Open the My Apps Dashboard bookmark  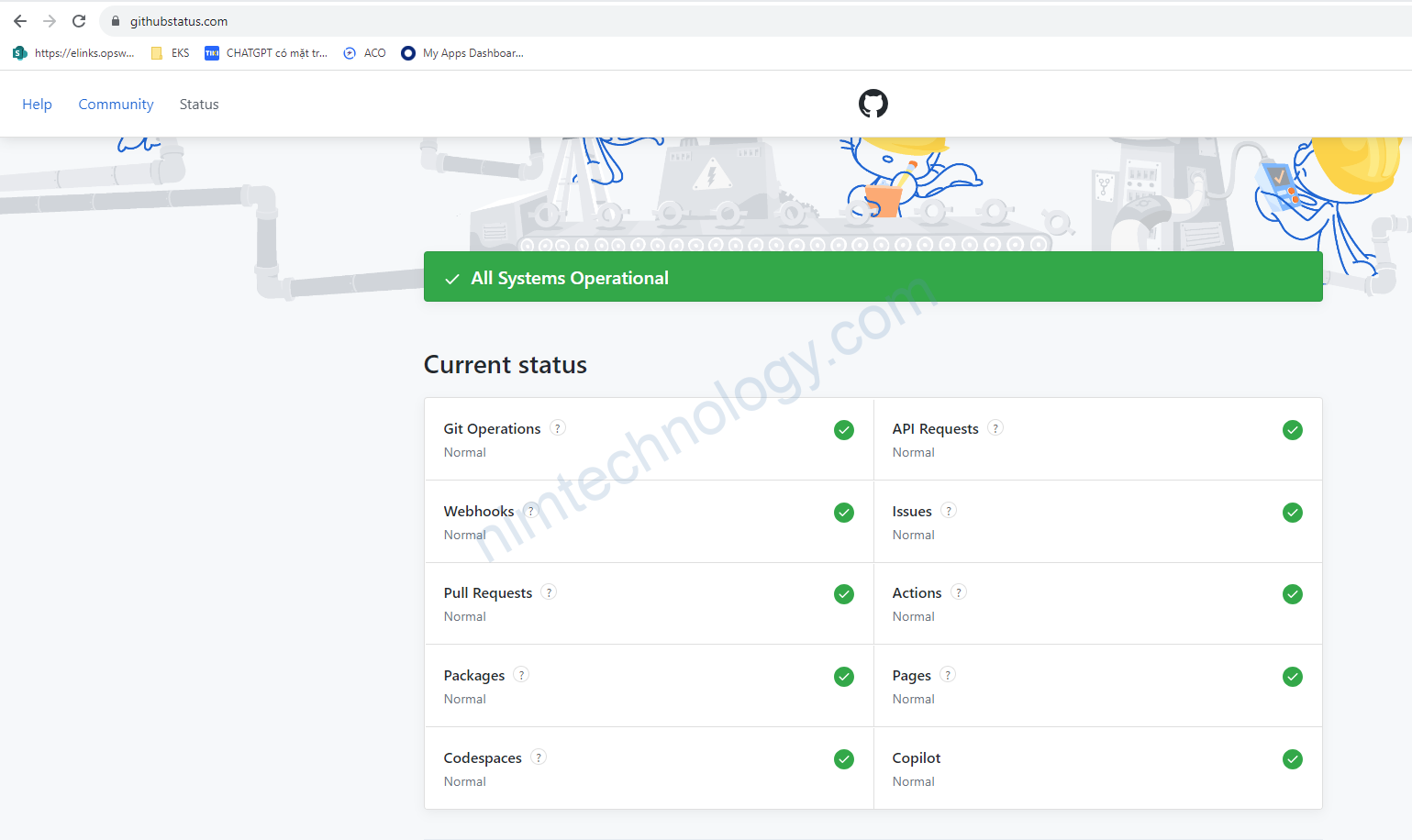click(x=462, y=53)
